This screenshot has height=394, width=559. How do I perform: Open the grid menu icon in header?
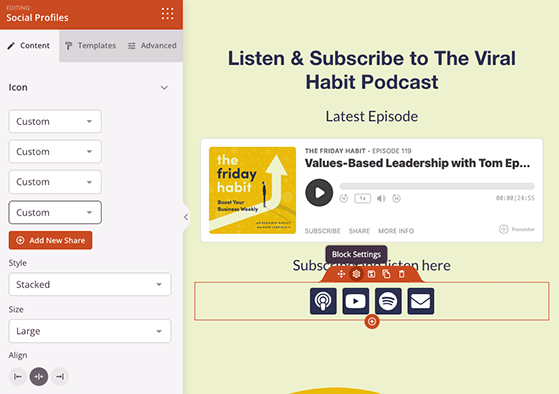pyautogui.click(x=167, y=14)
